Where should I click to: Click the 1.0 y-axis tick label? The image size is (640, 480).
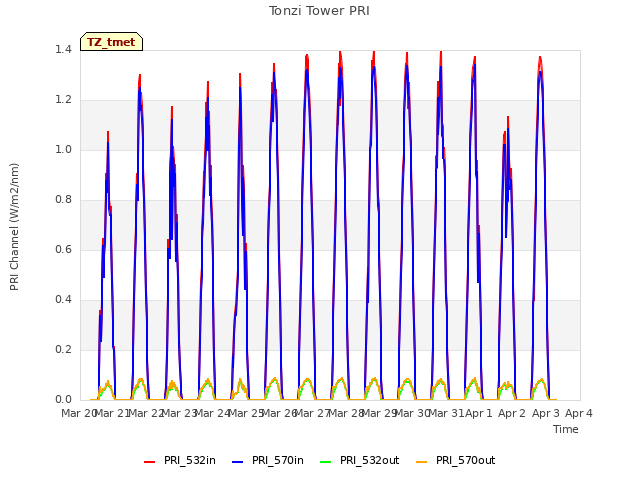(x=63, y=149)
